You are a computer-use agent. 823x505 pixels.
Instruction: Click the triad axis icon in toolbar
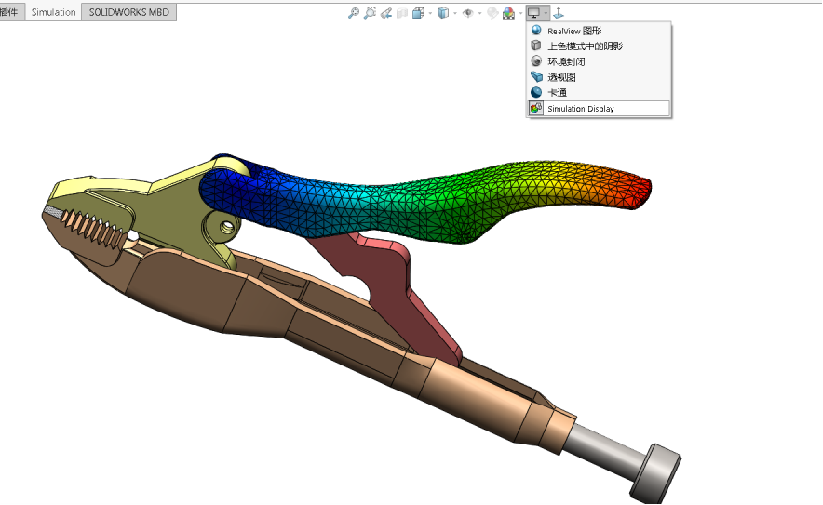pyautogui.click(x=559, y=13)
